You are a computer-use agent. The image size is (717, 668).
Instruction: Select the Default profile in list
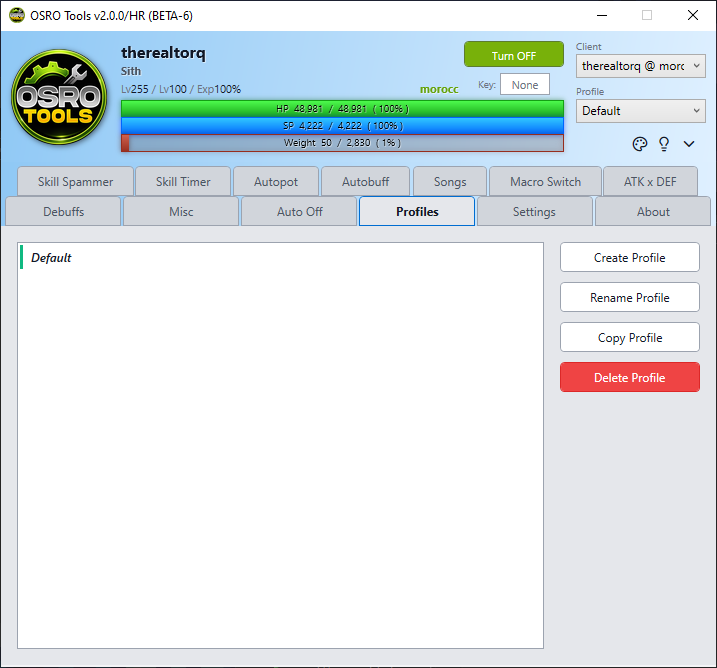coord(280,257)
